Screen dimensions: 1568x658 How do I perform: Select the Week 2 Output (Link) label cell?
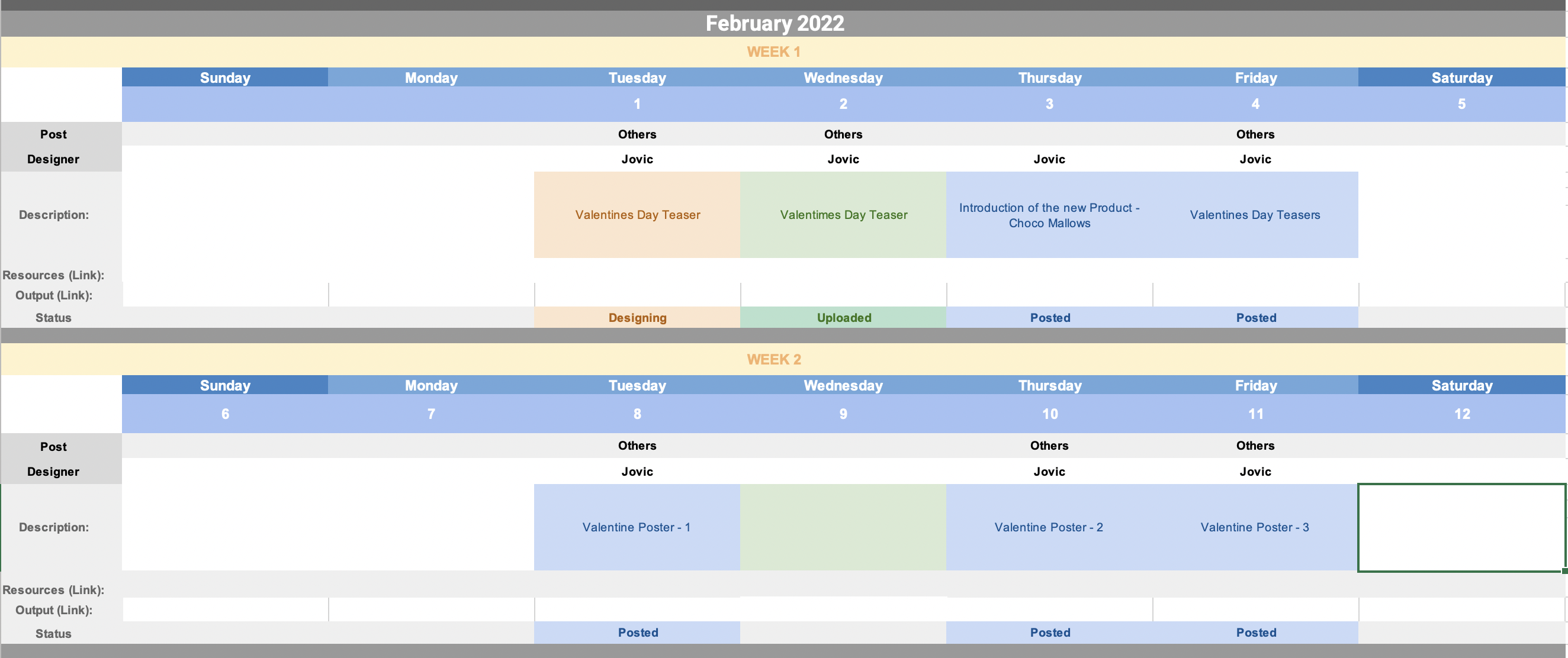click(x=53, y=610)
